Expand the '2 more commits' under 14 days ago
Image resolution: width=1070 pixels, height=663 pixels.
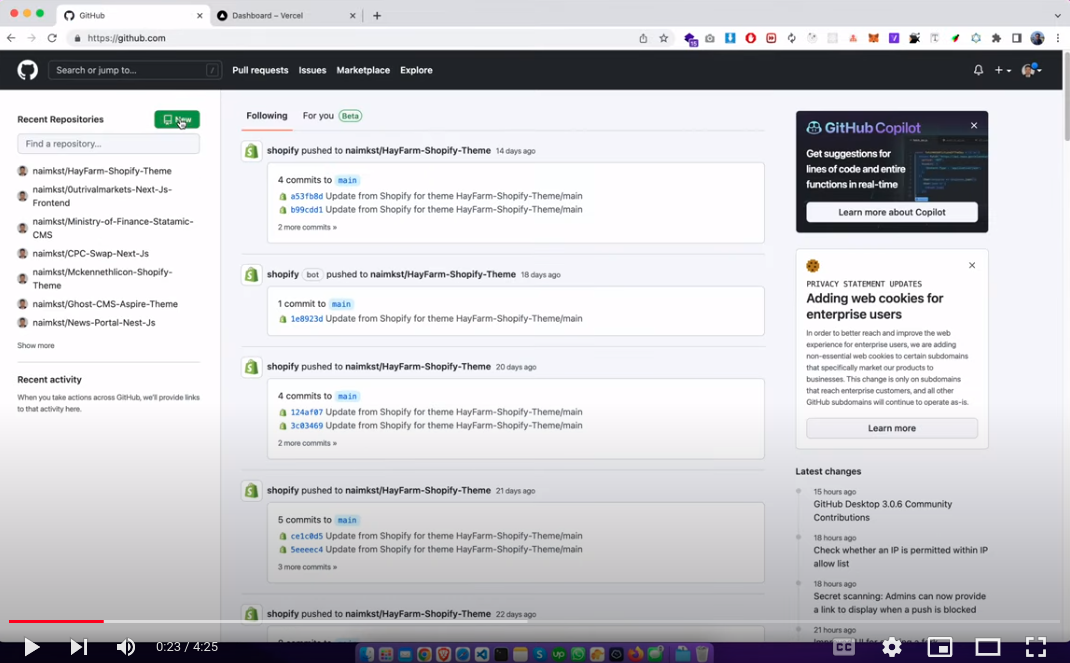pyautogui.click(x=307, y=227)
